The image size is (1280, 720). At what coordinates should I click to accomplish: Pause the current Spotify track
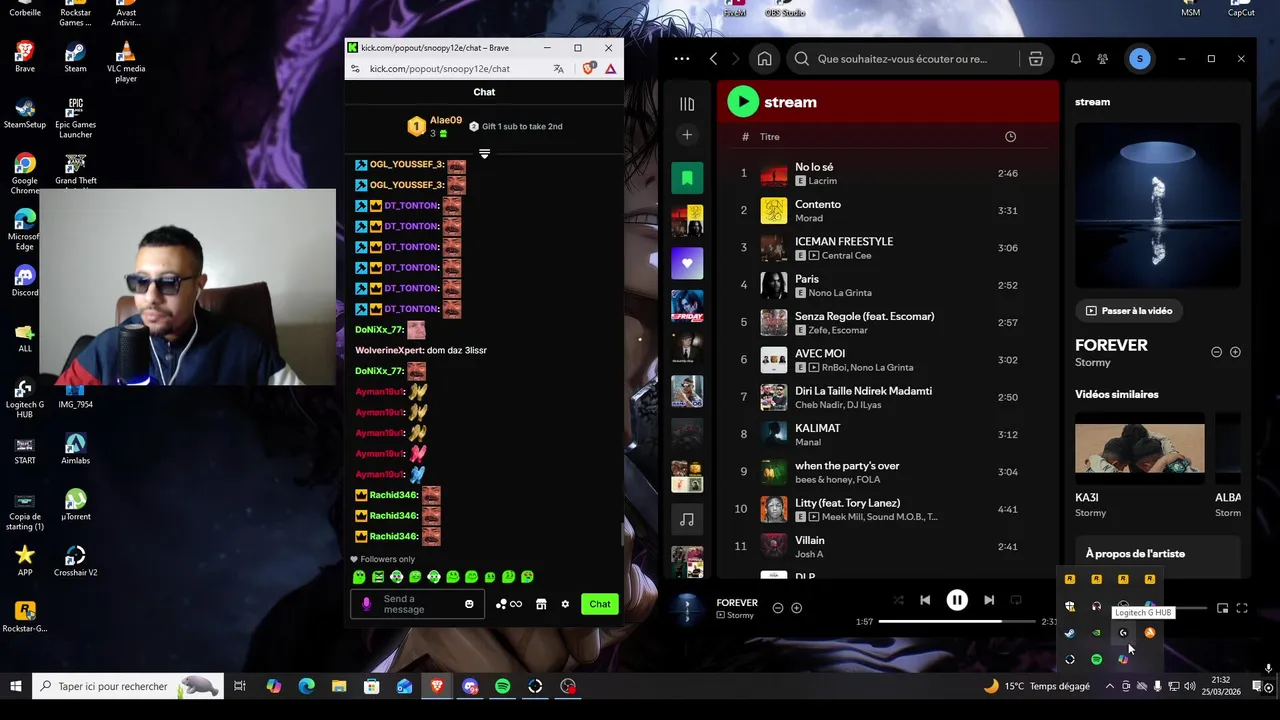pyautogui.click(x=957, y=600)
